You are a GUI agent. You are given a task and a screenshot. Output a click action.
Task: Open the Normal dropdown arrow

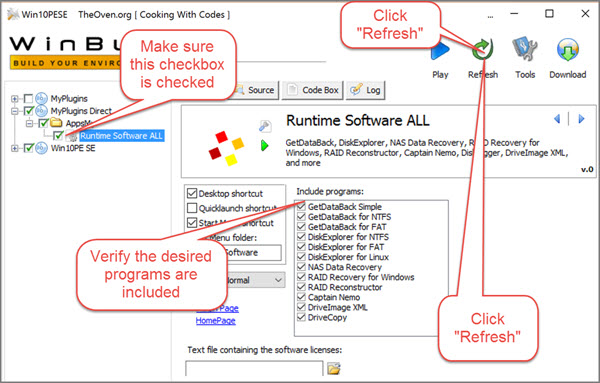(x=279, y=280)
